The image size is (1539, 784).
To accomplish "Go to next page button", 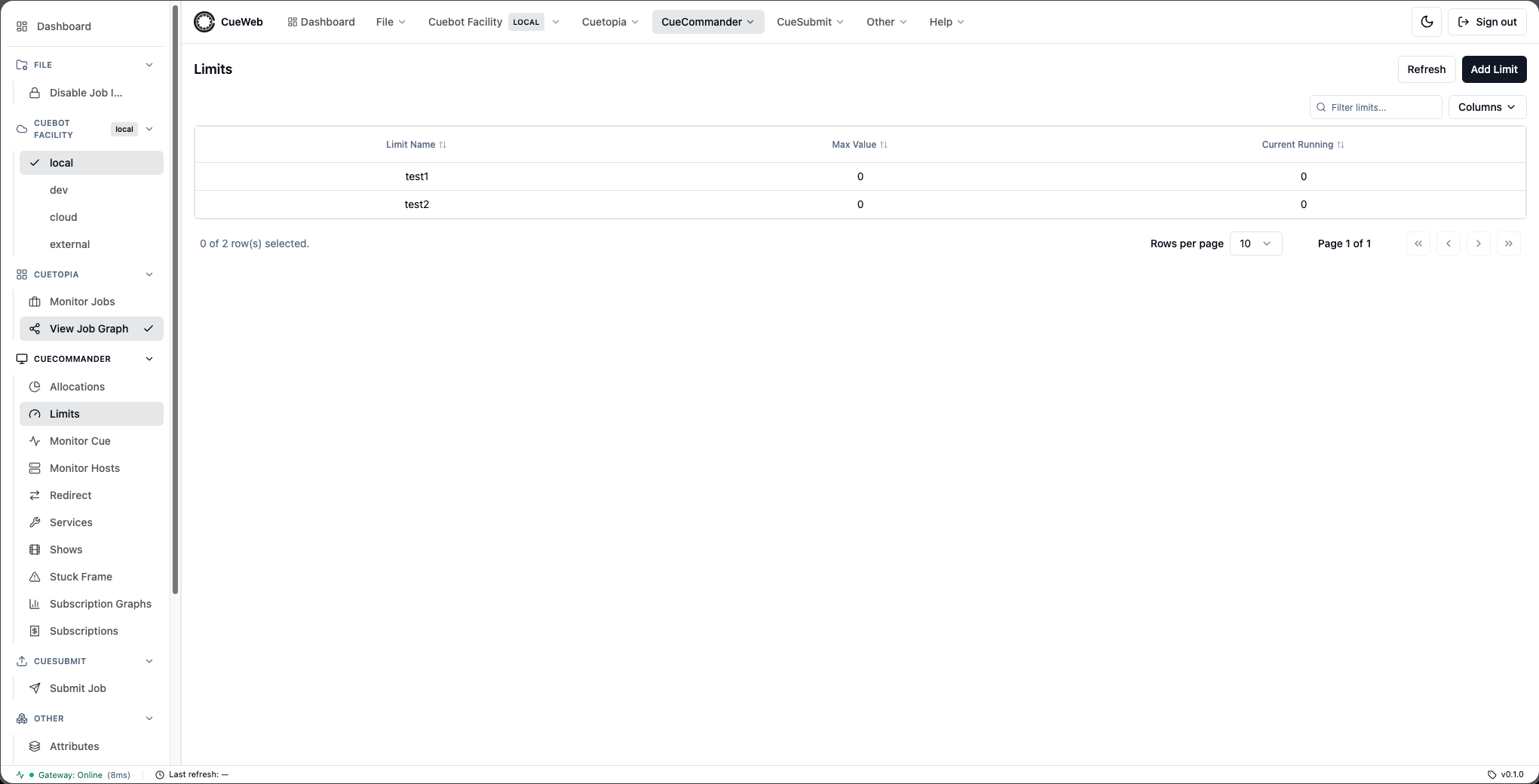I will pos(1479,243).
